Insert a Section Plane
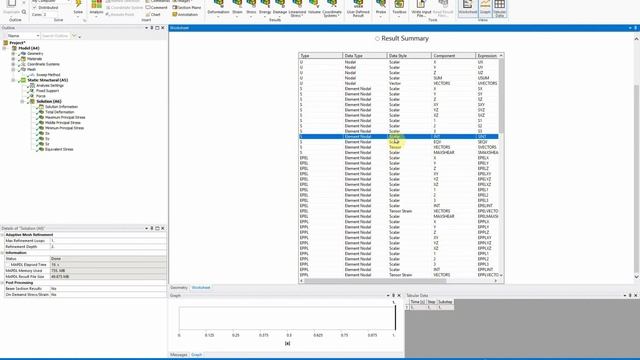The width and height of the screenshot is (640, 360). pyautogui.click(x=187, y=7)
